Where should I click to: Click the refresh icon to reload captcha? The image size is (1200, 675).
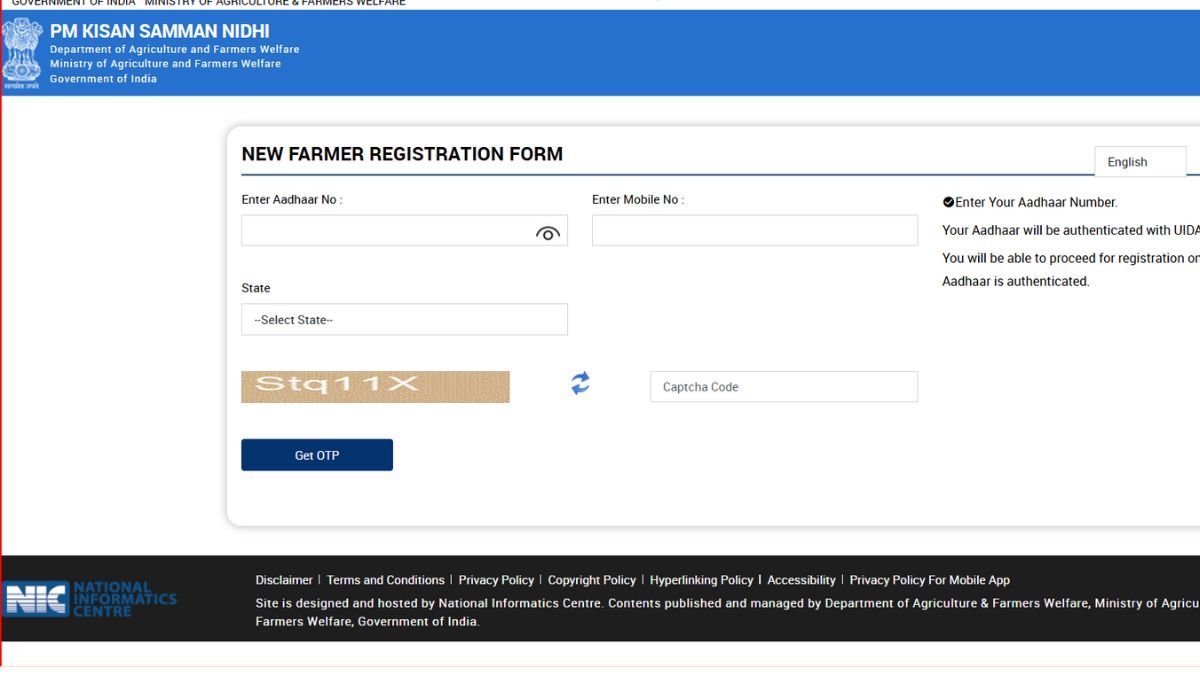[x=579, y=383]
